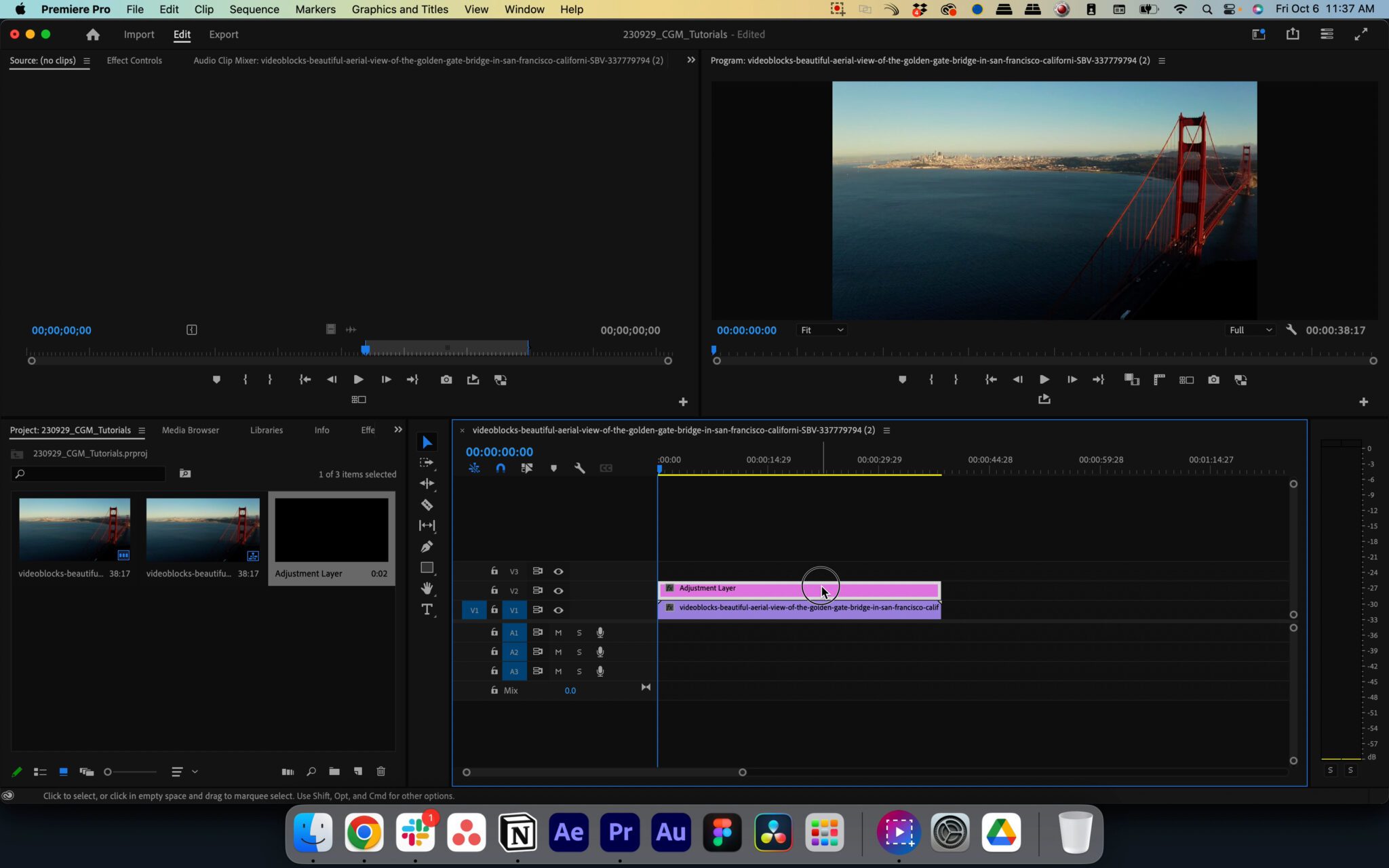
Task: Step forward one frame in Source monitor
Action: point(386,380)
